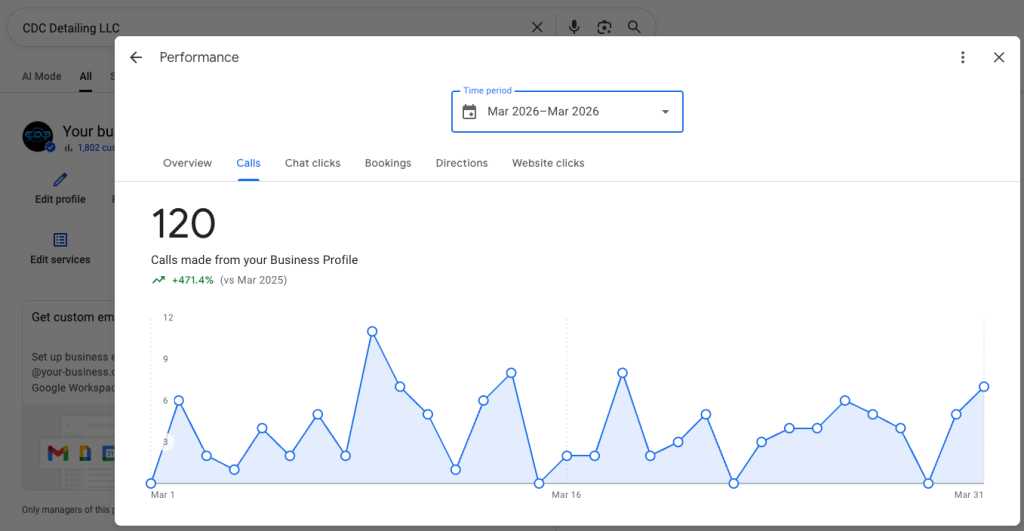Open Edit services list icon
This screenshot has width=1024, height=531.
(60, 240)
